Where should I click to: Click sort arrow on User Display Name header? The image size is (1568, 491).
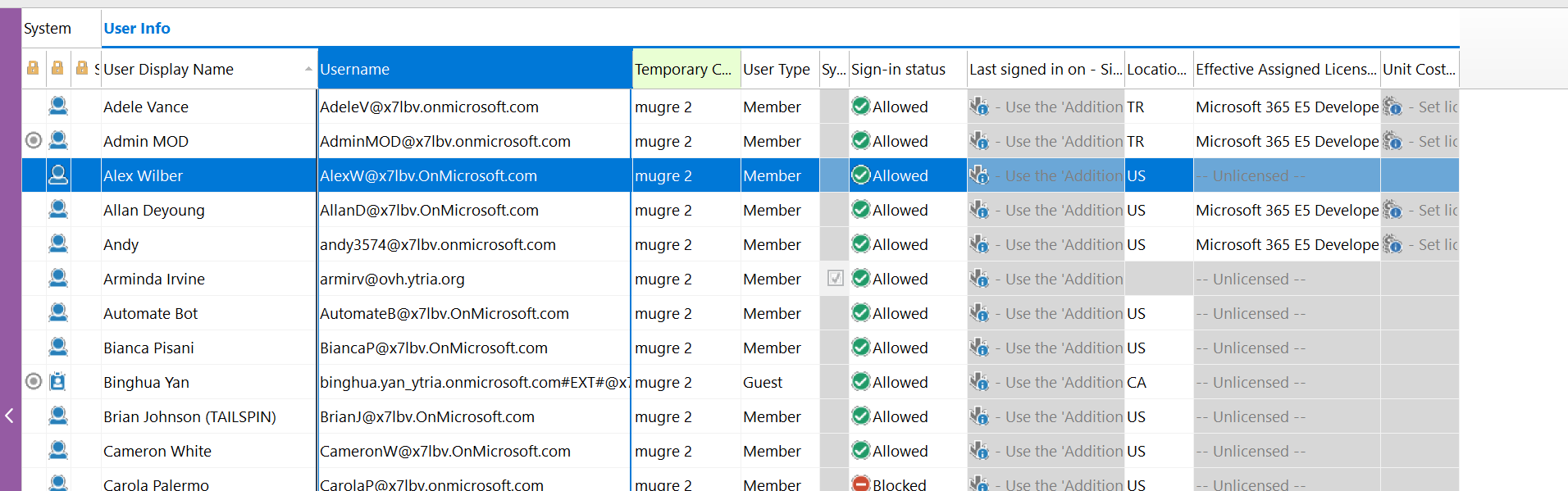click(x=308, y=69)
